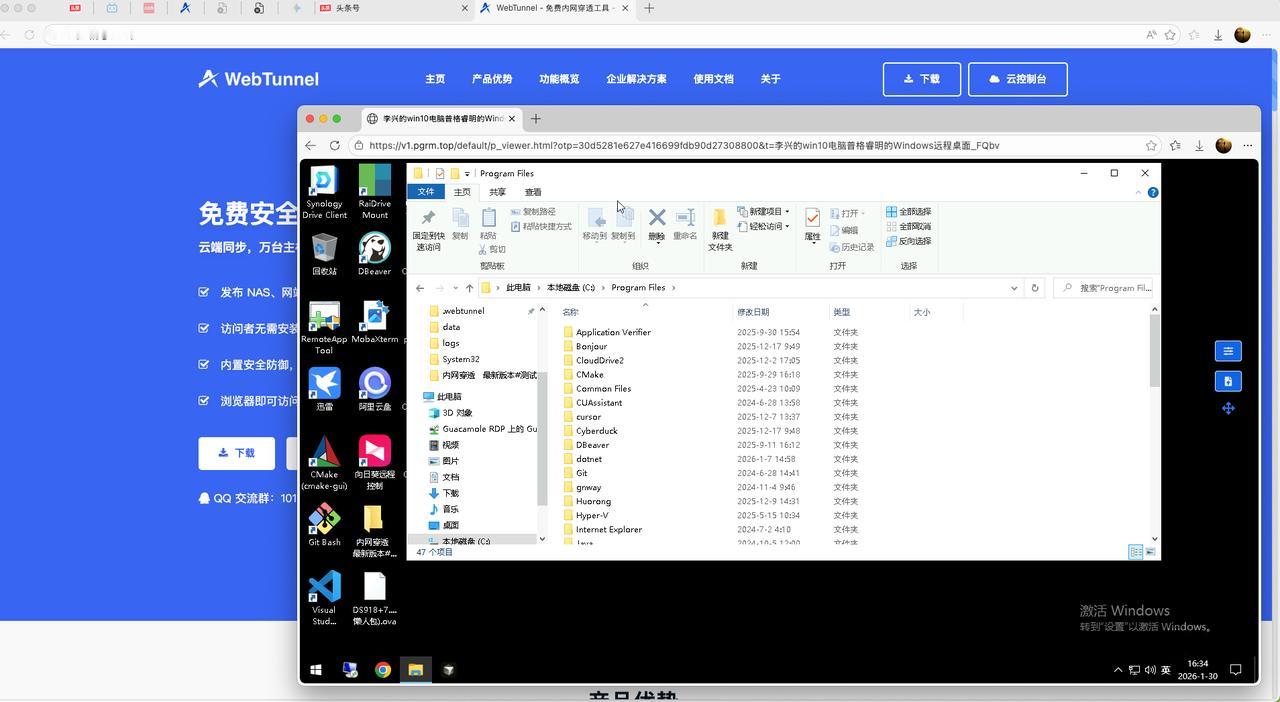Image resolution: width=1280 pixels, height=702 pixels.
Task: Click 企业解决方案 link in WebTunnel nav
Action: (x=636, y=79)
